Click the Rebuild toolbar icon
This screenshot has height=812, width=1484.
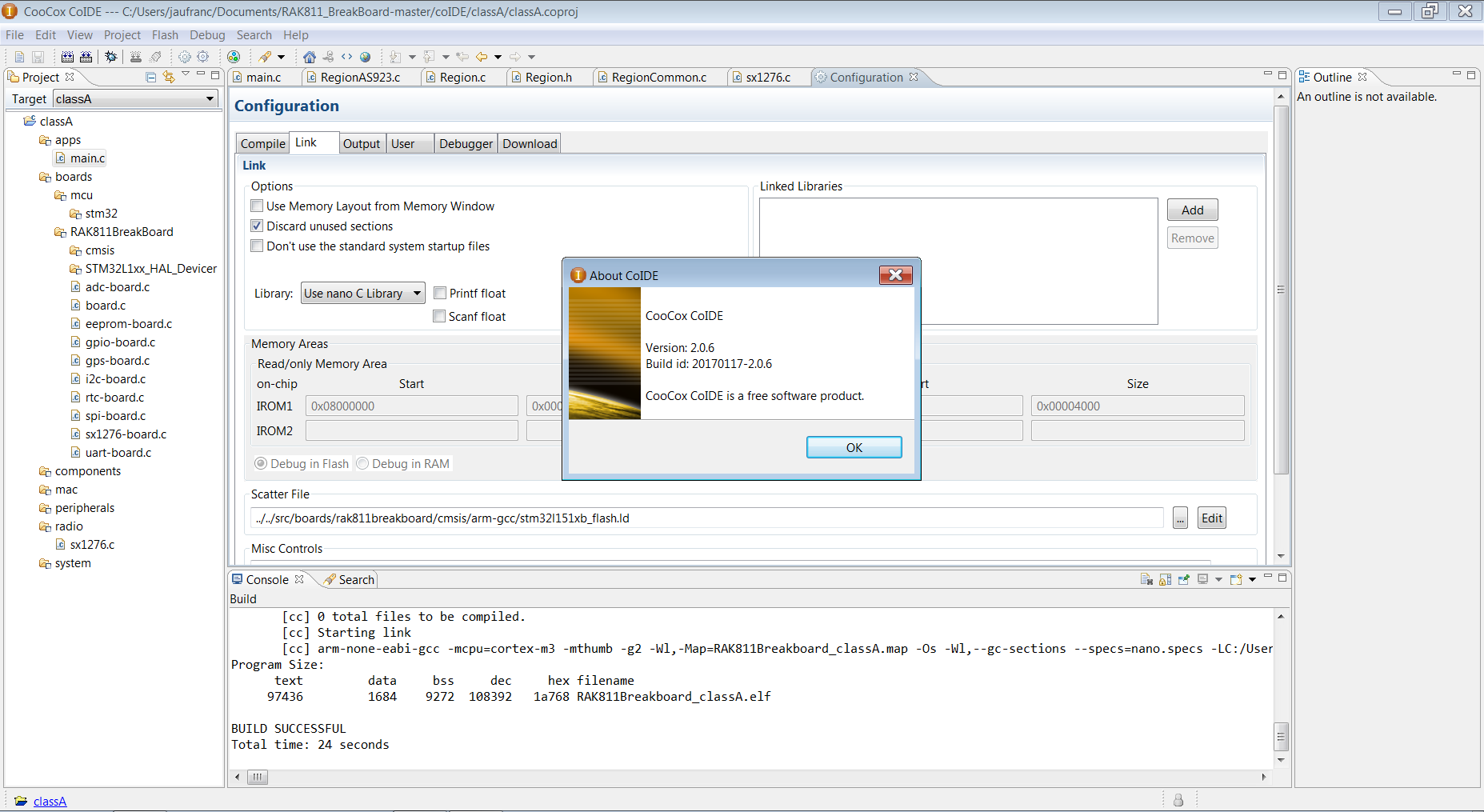coord(86,57)
